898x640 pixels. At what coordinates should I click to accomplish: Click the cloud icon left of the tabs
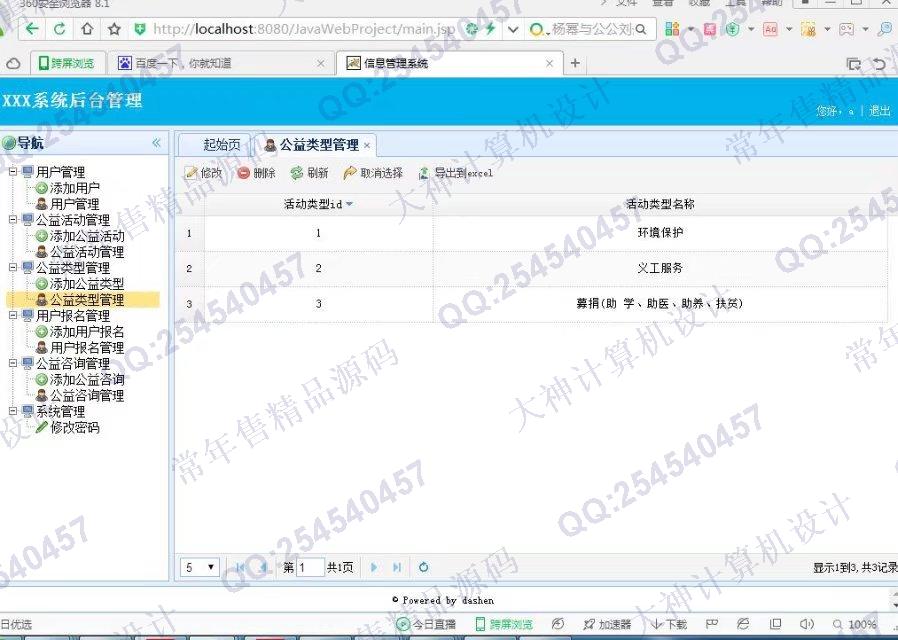13,64
